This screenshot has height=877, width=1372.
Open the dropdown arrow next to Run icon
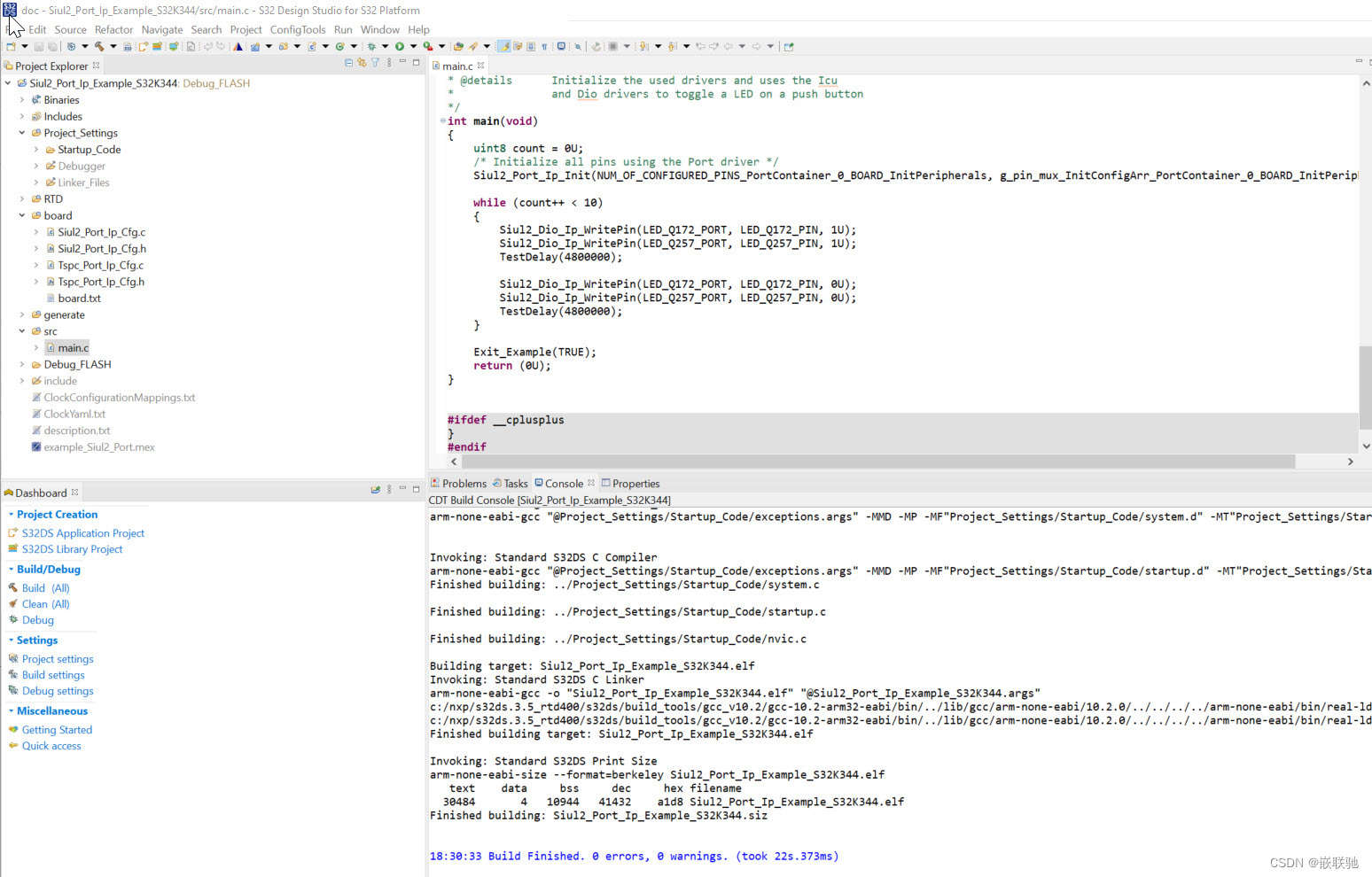[414, 46]
